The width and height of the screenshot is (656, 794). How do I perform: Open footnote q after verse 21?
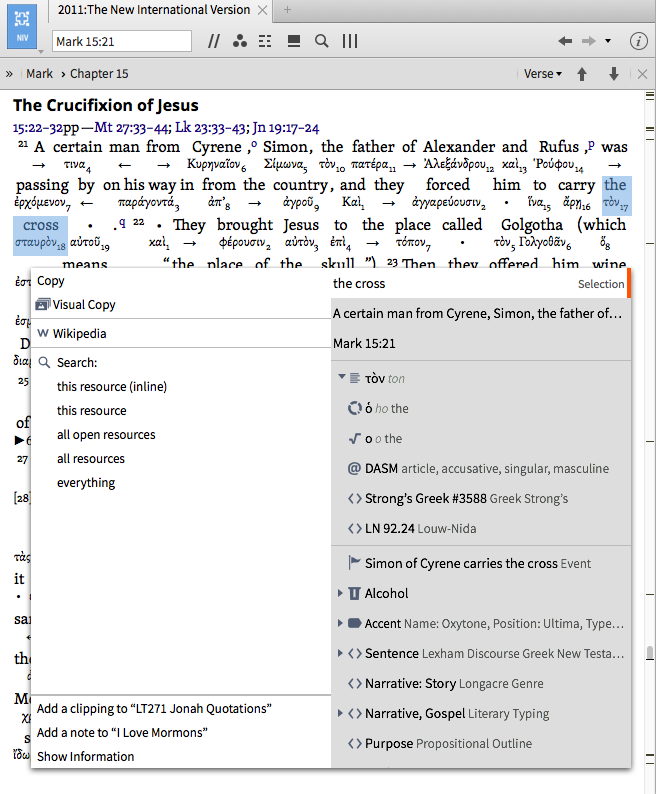click(122, 222)
